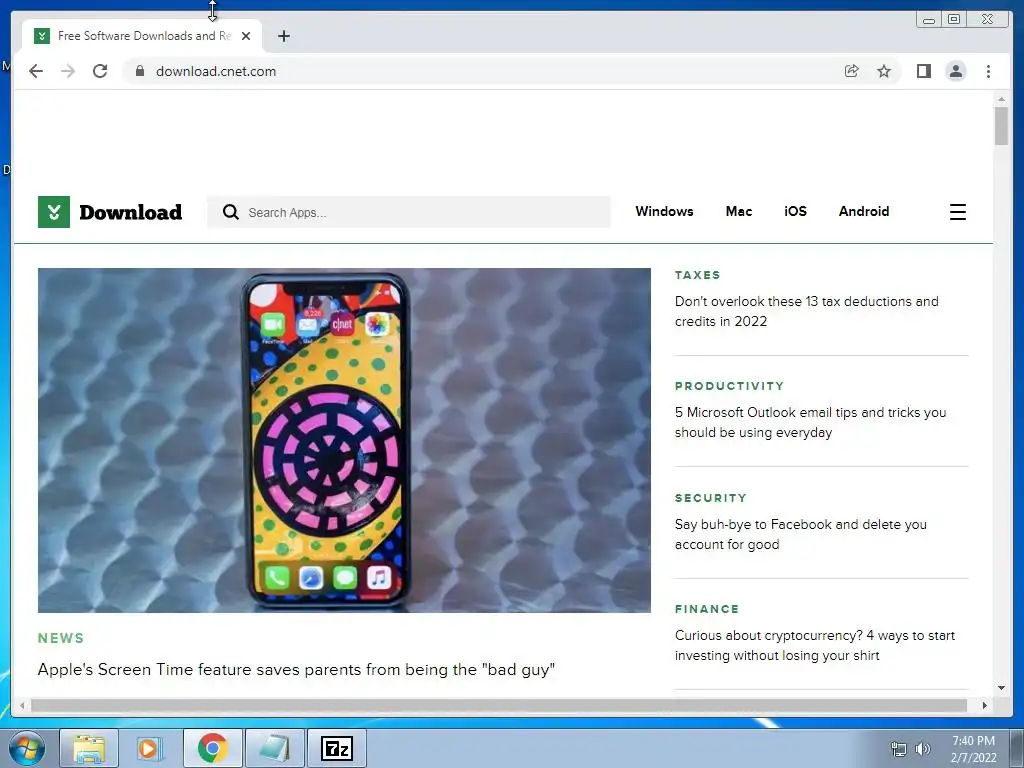Click the PRODUCTIVITY category label
1024x768 pixels.
click(x=729, y=386)
